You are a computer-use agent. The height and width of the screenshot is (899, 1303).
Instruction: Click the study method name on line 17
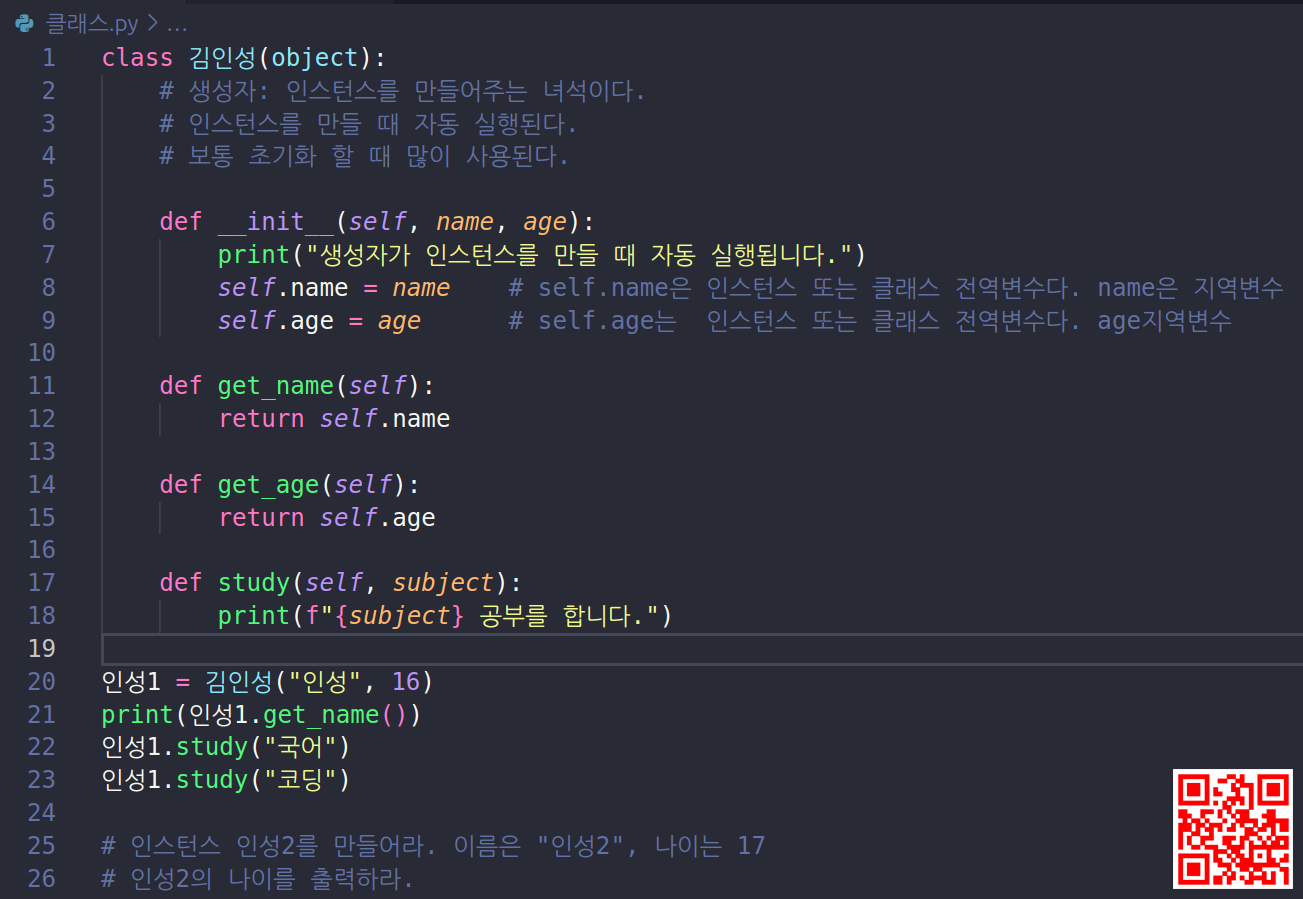point(254,583)
